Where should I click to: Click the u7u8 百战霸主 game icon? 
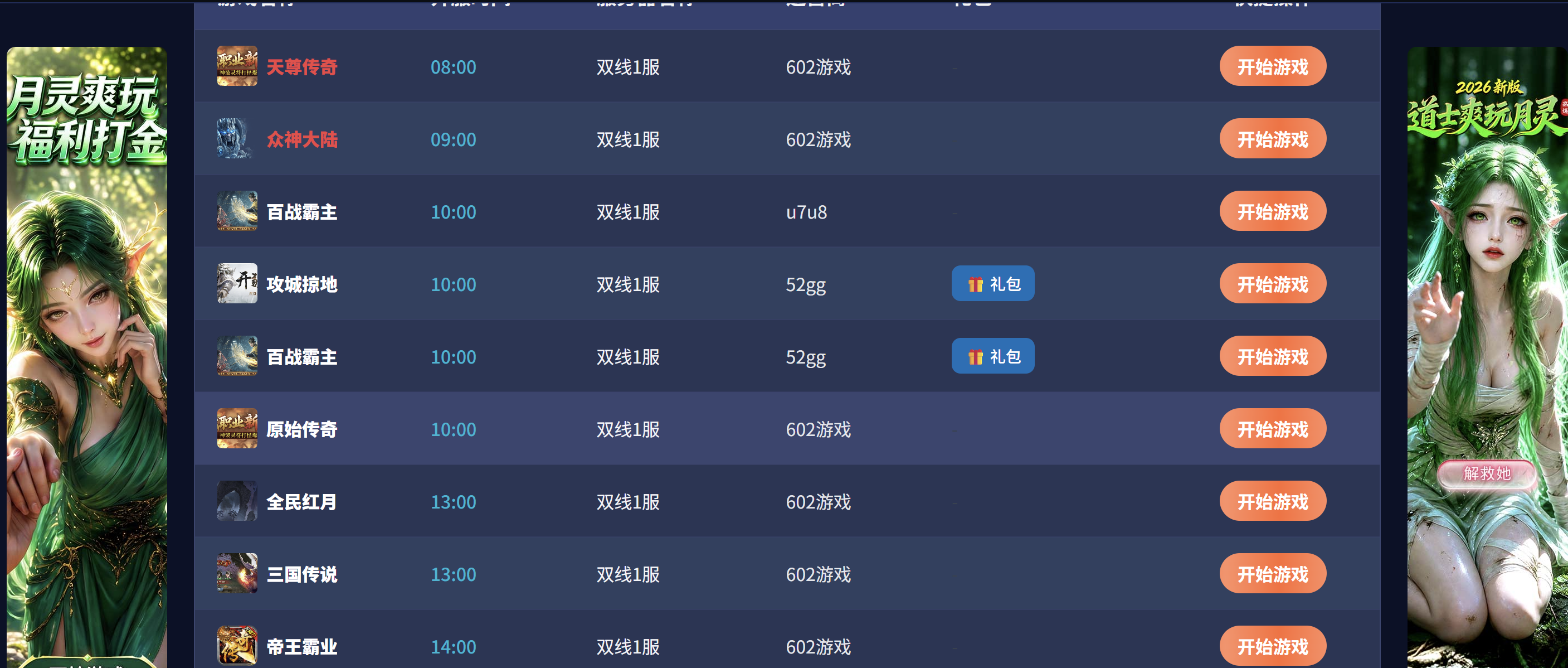point(237,211)
